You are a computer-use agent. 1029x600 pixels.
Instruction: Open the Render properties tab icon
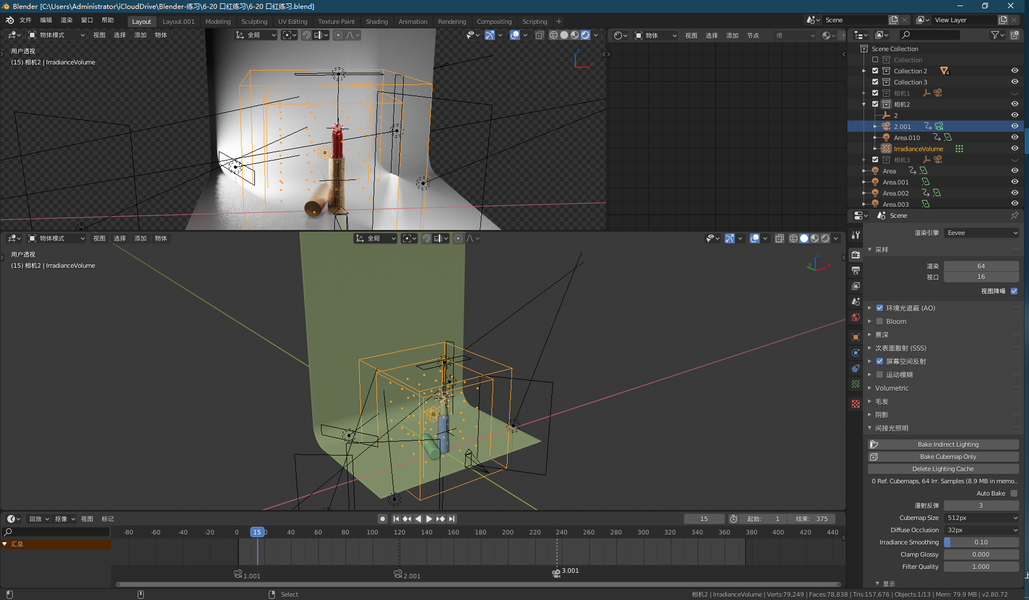point(856,254)
